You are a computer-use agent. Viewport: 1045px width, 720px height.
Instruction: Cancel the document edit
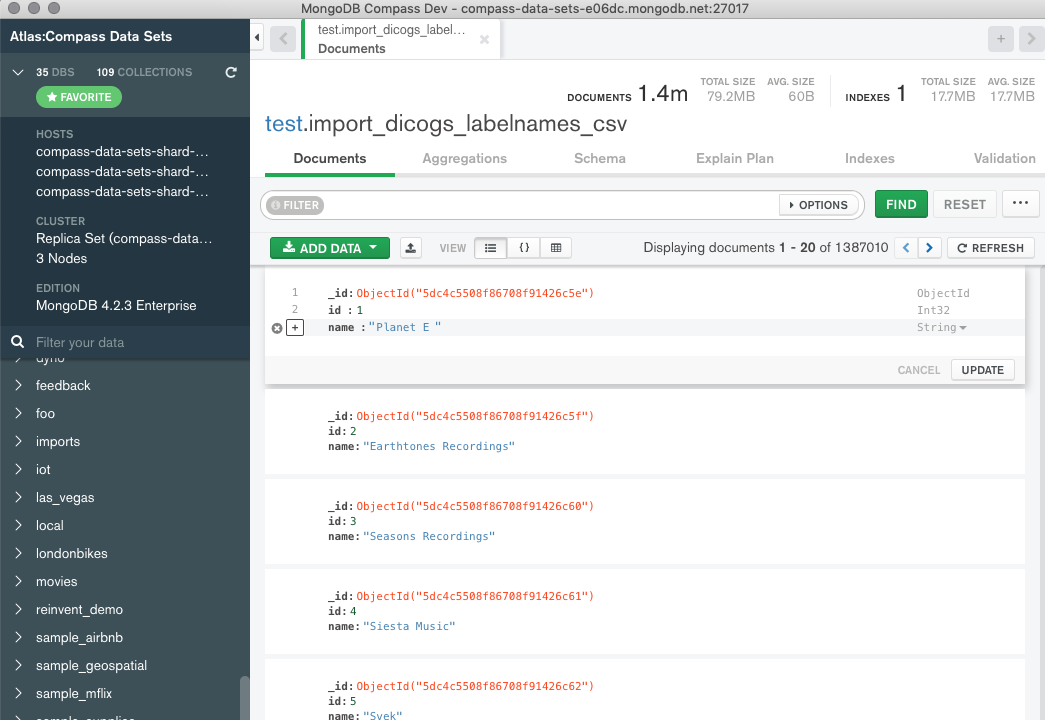coord(918,370)
